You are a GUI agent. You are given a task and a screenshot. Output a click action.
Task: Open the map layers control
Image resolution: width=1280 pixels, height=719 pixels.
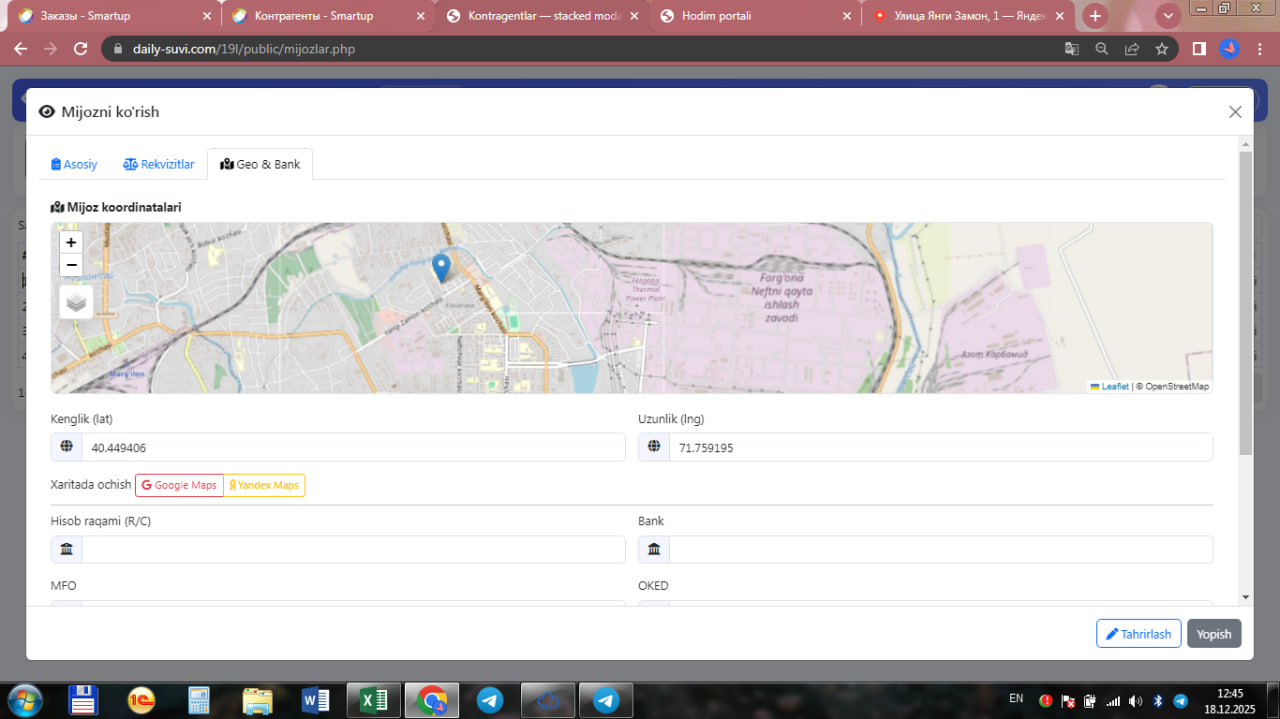[76, 302]
